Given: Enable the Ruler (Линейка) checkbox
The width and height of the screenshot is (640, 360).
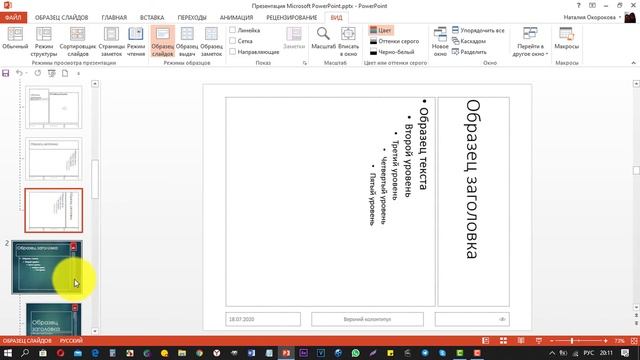Looking at the screenshot, I should click(233, 30).
